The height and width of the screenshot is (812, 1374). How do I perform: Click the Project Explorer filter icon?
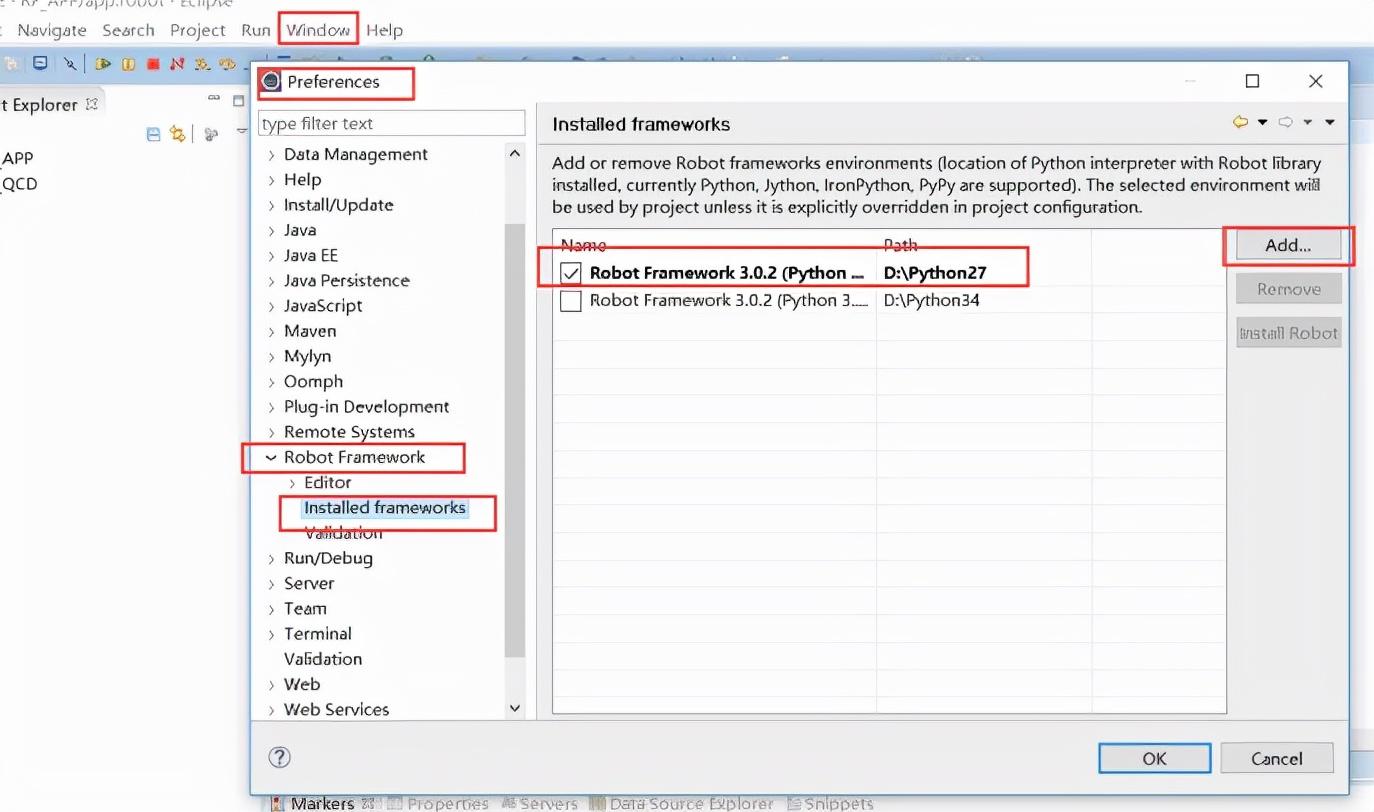point(211,134)
